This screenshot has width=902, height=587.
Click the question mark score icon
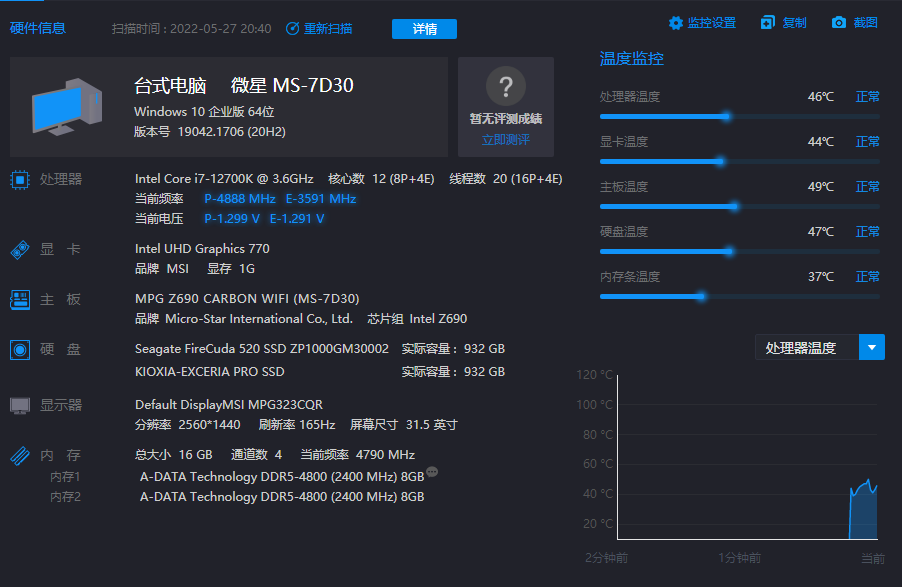click(x=506, y=86)
